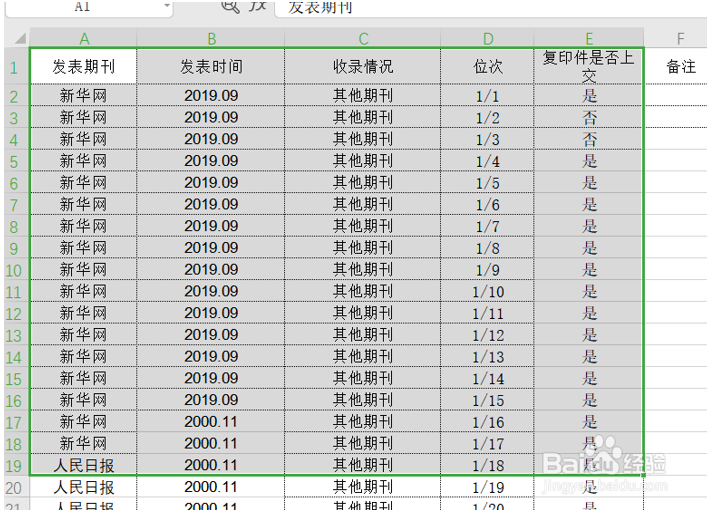Screen dimensions: 707x510
Task: Click 否 in row 3
Action: click(589, 117)
